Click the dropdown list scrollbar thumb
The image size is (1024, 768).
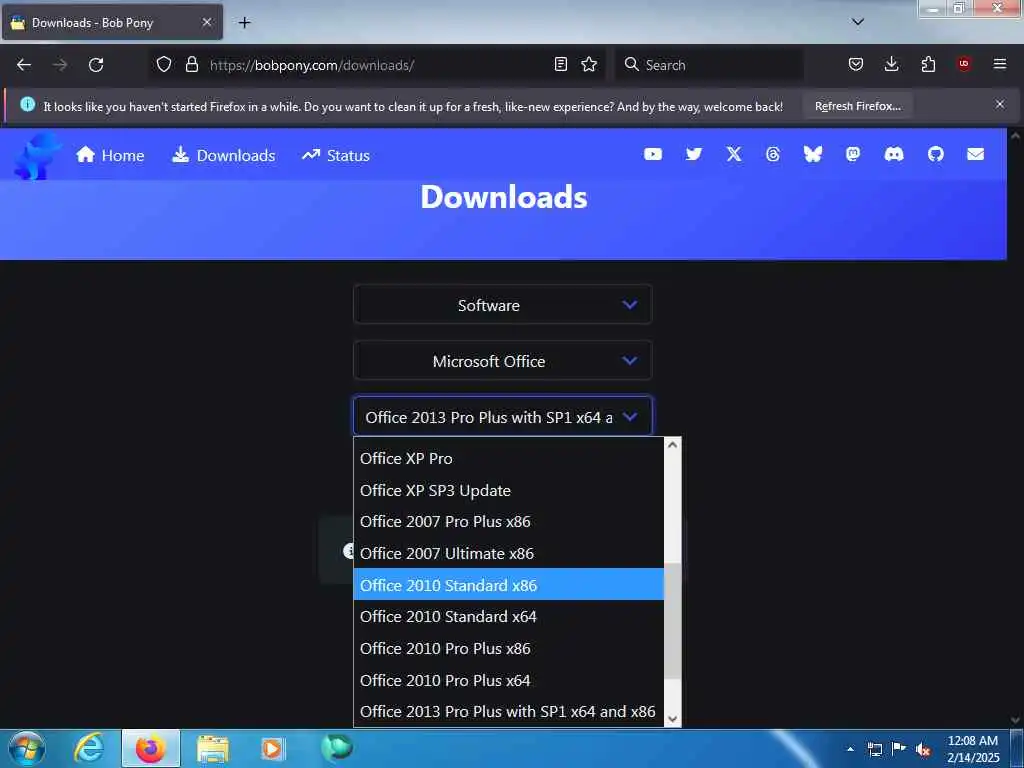pos(672,620)
